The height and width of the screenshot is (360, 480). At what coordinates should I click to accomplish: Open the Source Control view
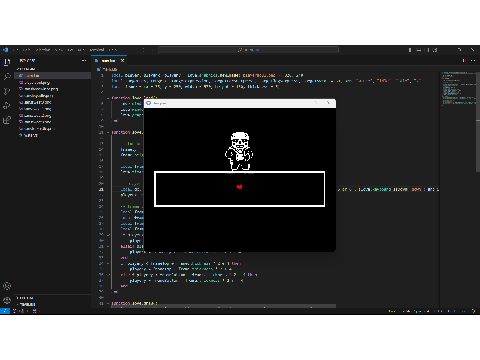point(7,91)
